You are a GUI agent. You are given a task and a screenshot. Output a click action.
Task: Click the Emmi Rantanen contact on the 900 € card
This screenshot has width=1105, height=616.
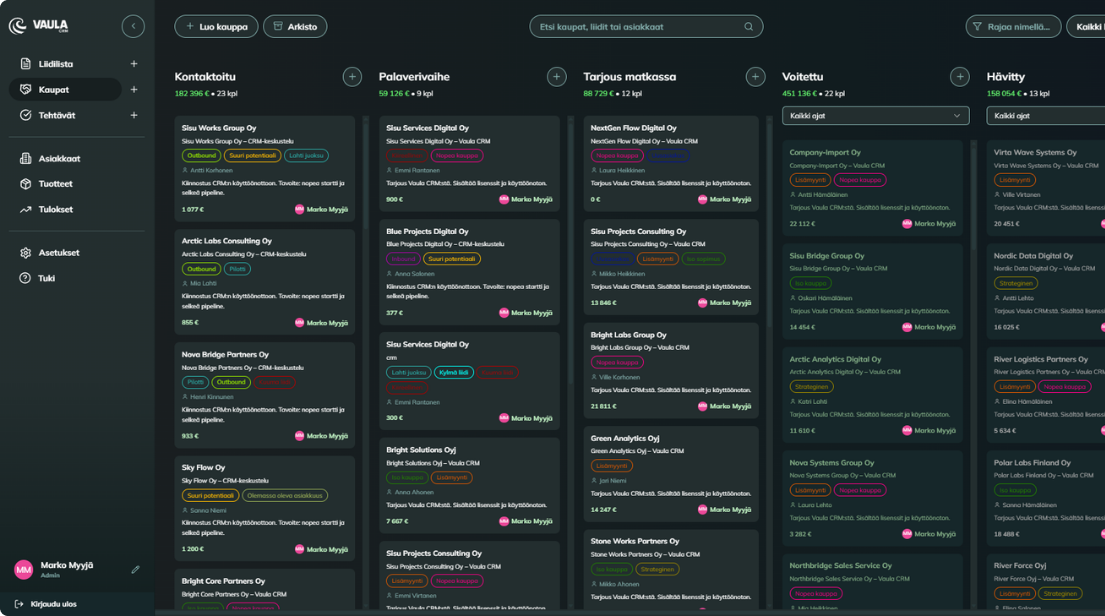(417, 171)
